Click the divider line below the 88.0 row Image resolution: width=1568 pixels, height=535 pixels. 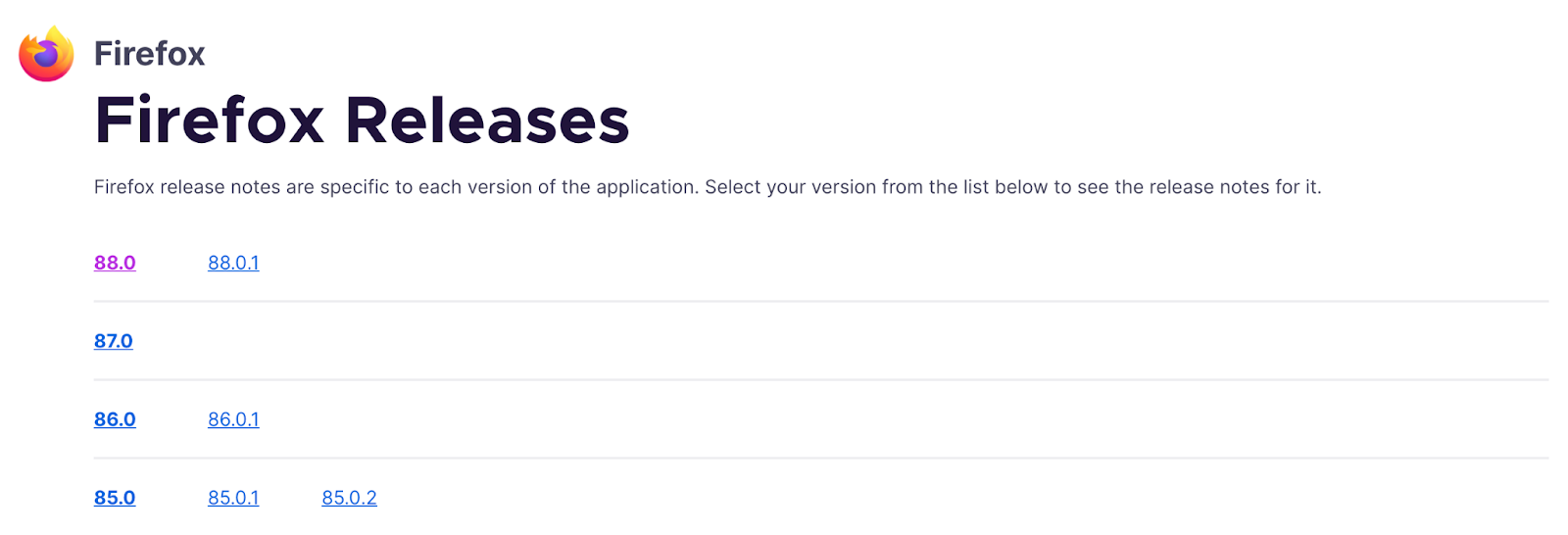[x=821, y=301]
